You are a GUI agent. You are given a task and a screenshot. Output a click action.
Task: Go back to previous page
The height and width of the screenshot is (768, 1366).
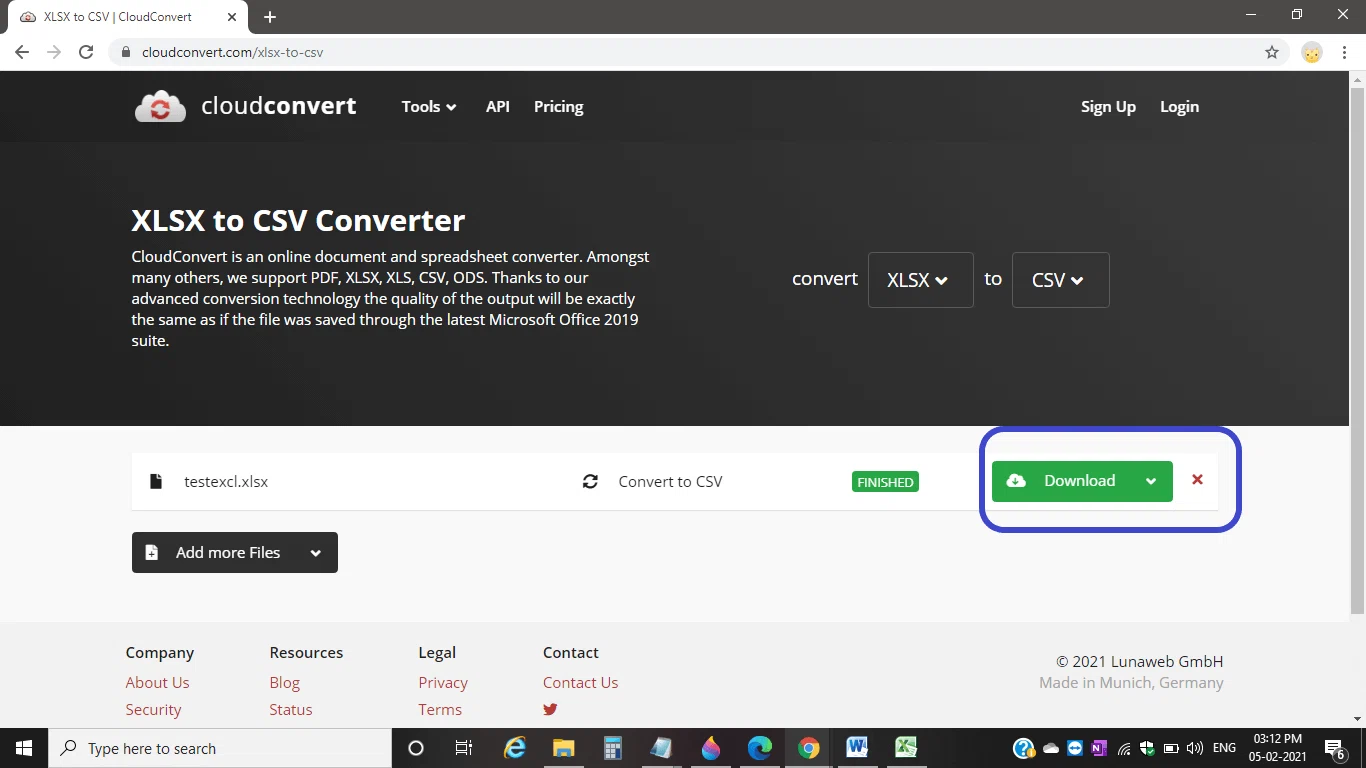pyautogui.click(x=22, y=52)
